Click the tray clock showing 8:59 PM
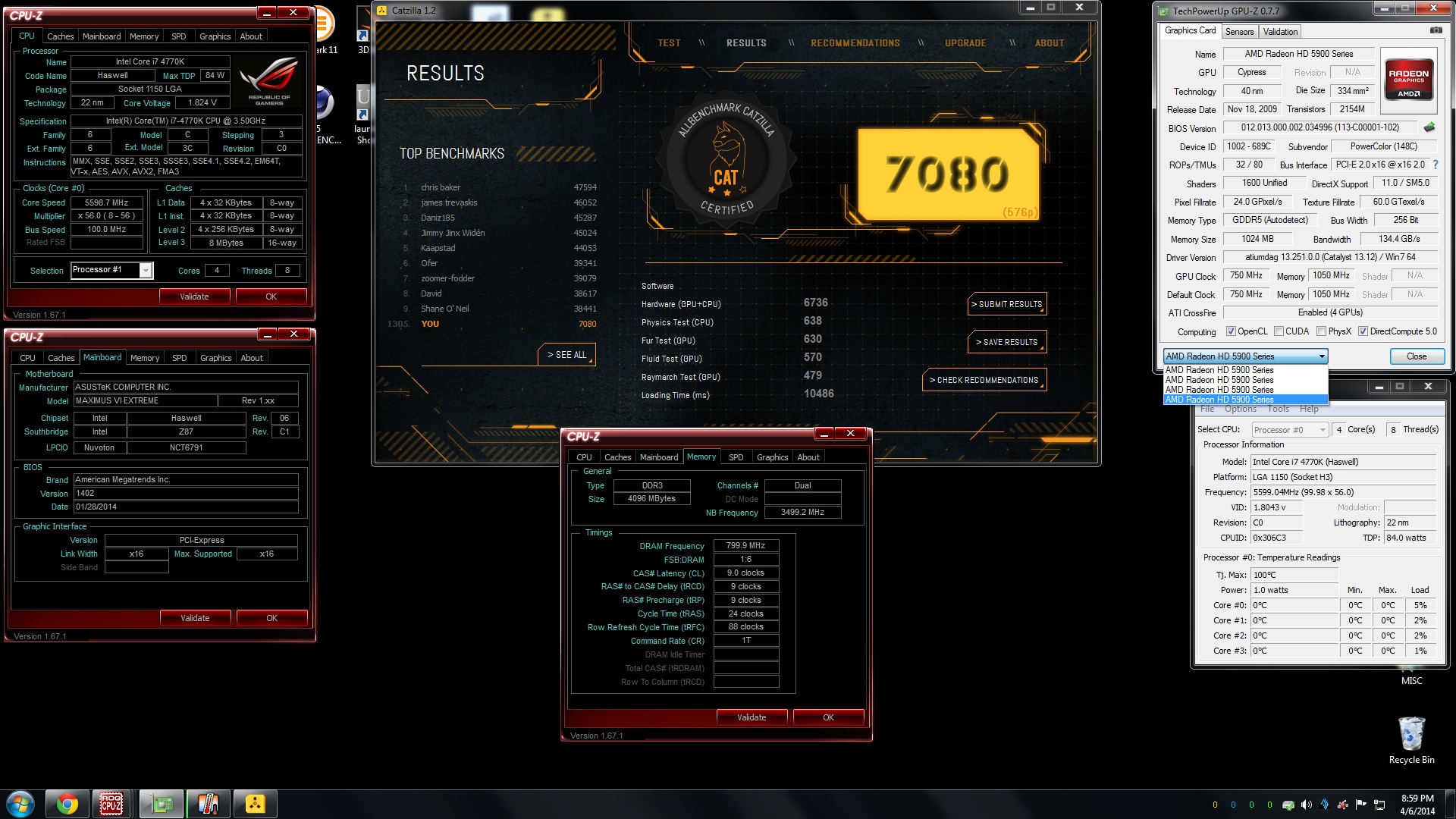 click(x=1417, y=804)
